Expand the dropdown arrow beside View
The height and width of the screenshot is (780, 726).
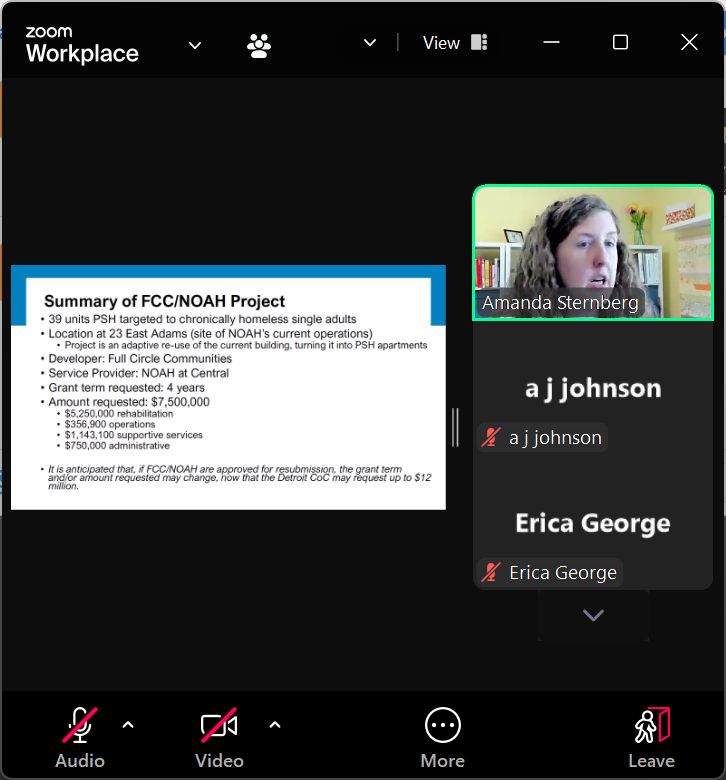(x=370, y=43)
